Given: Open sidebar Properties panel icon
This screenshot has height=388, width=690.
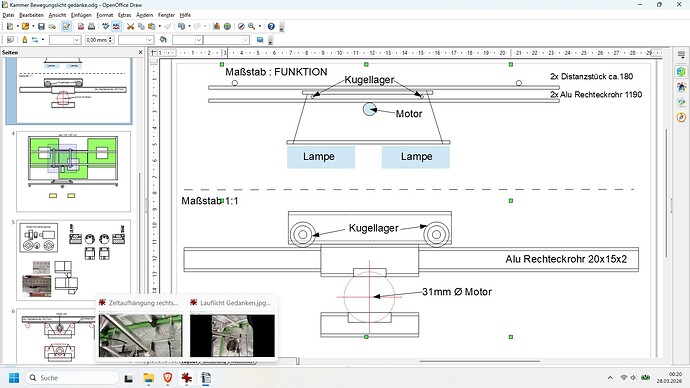Looking at the screenshot, I should coord(681,71).
